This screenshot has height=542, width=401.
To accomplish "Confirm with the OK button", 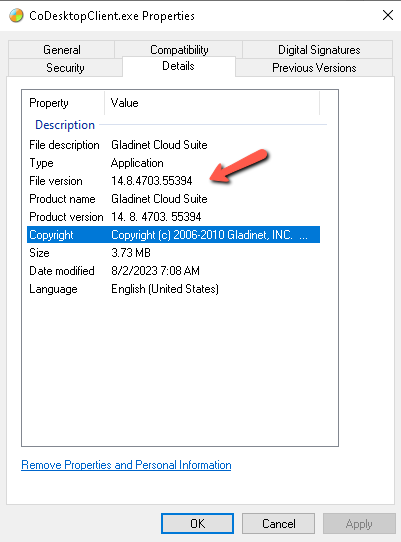I will coord(197,523).
